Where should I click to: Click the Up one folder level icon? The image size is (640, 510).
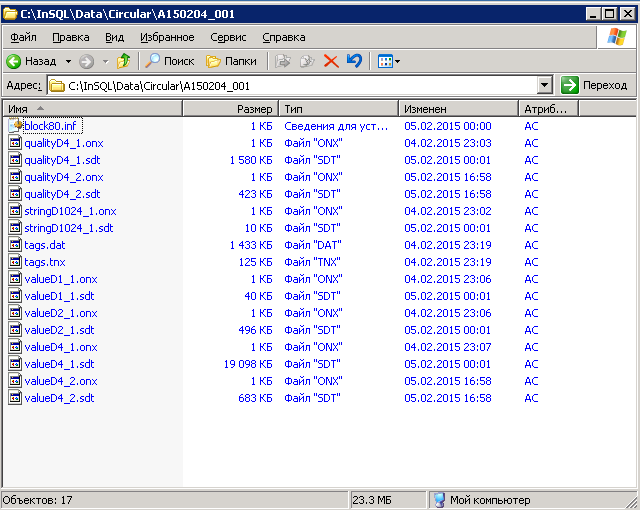pos(124,61)
